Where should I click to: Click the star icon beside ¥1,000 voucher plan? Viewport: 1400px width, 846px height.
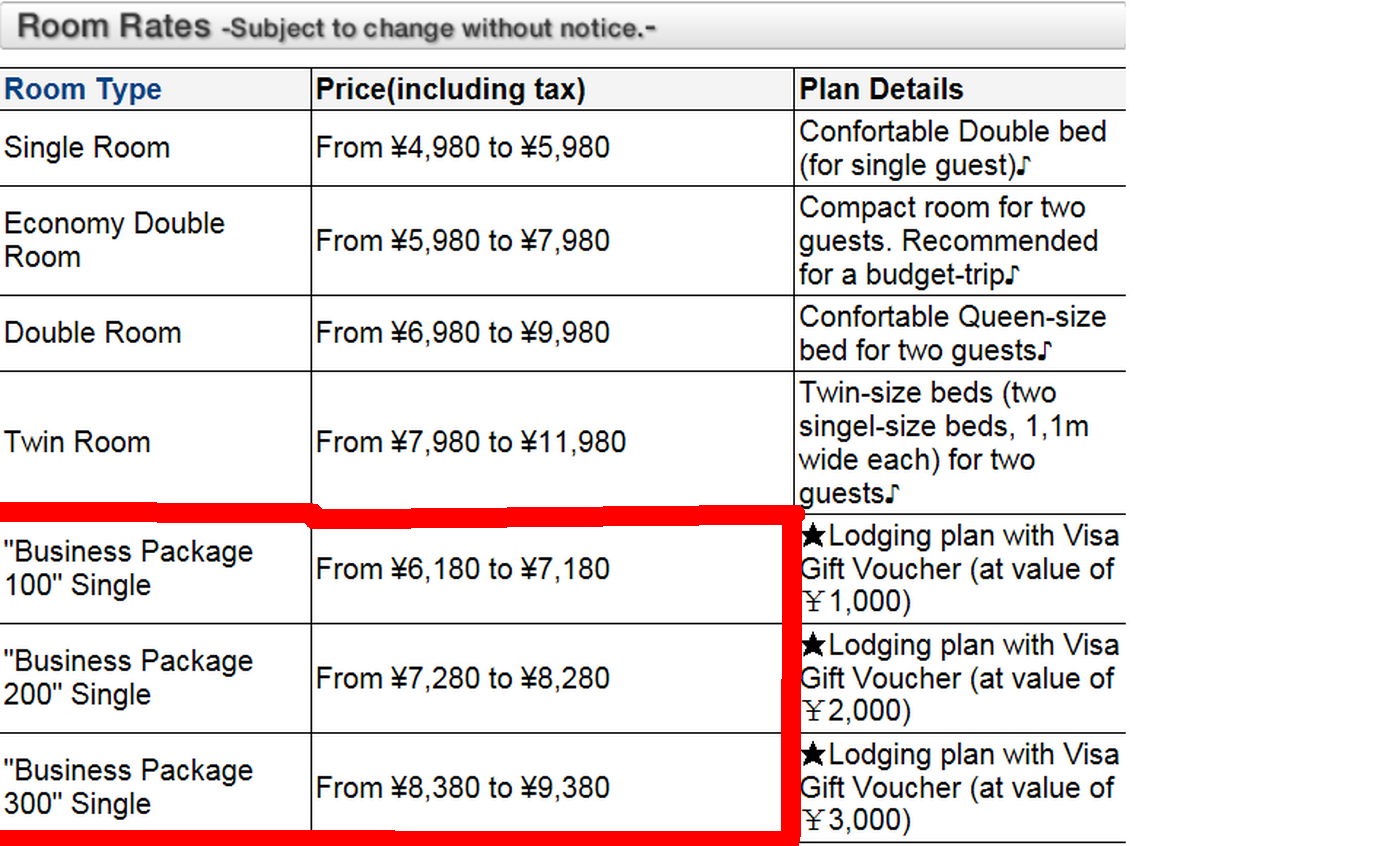813,537
